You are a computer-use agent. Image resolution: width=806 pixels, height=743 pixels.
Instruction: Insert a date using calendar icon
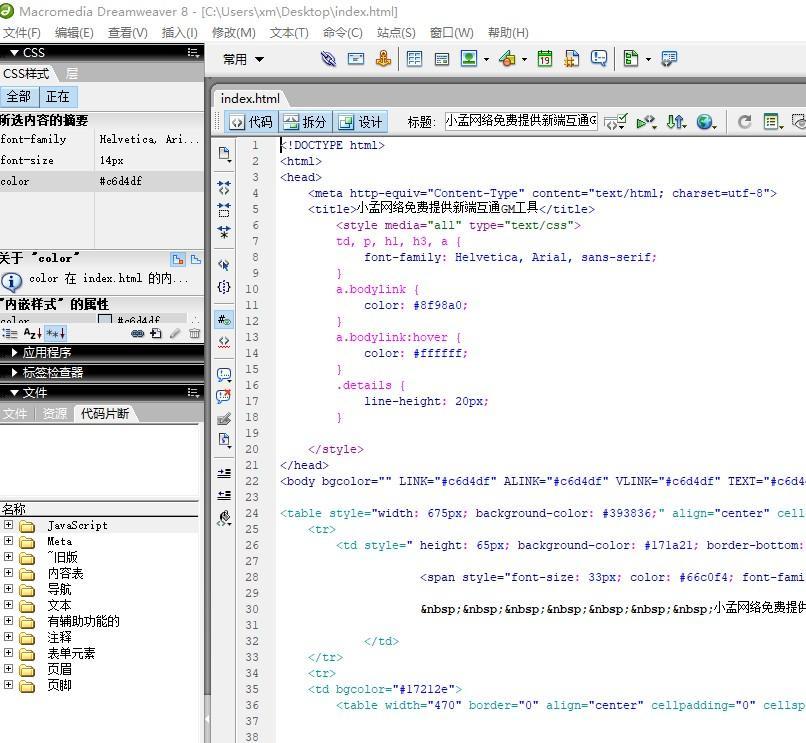544,59
